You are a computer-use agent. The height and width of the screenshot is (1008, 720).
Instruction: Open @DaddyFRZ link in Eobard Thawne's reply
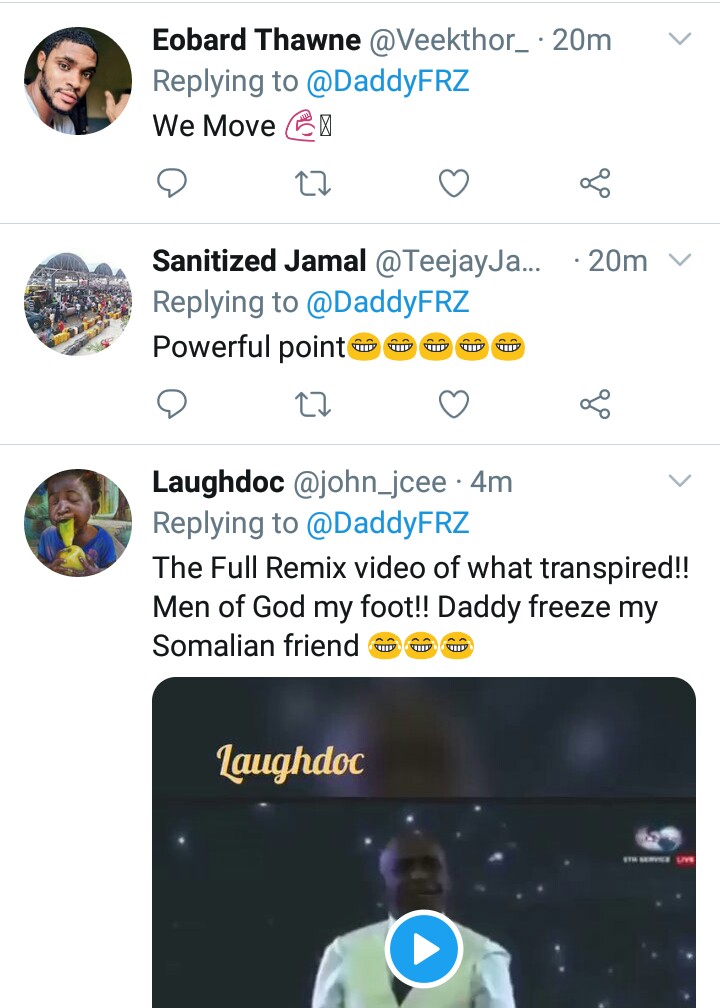click(x=386, y=82)
